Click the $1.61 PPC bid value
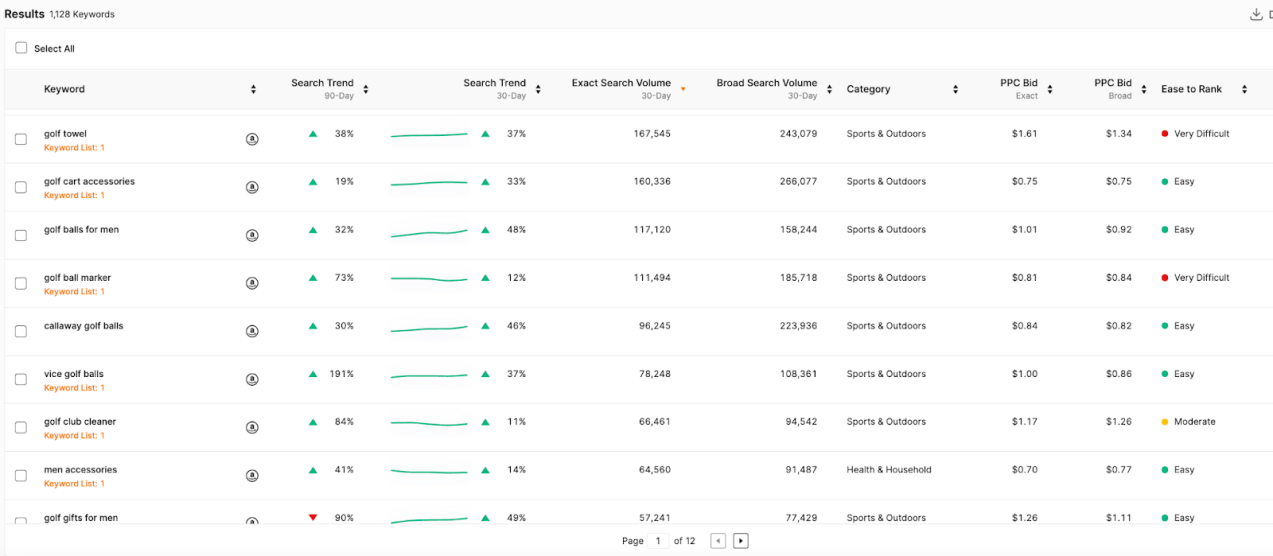This screenshot has width=1273, height=556. 1025,134
